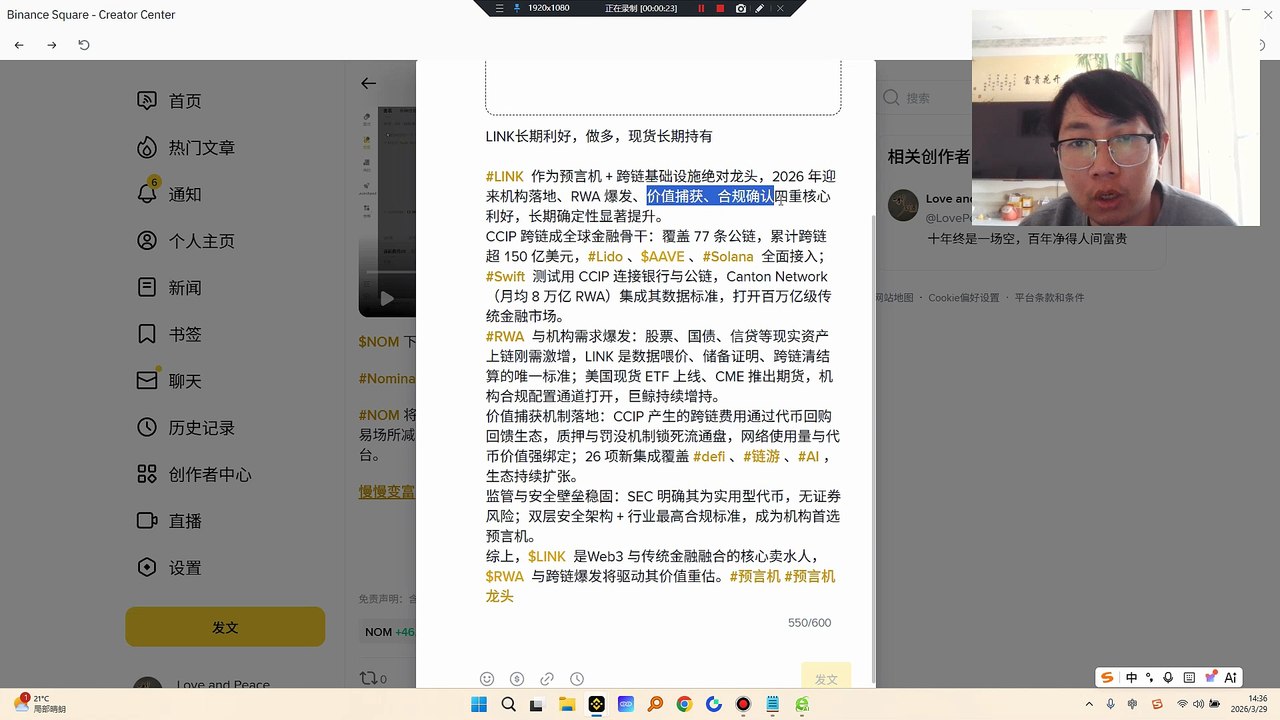1280x720 pixels.
Task: Click the Cookie偏好设置 footer link
Action: (x=964, y=298)
